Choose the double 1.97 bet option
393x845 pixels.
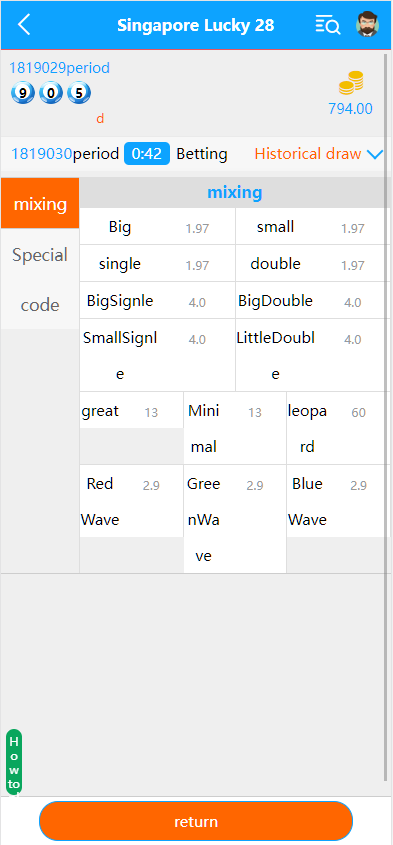click(x=311, y=264)
